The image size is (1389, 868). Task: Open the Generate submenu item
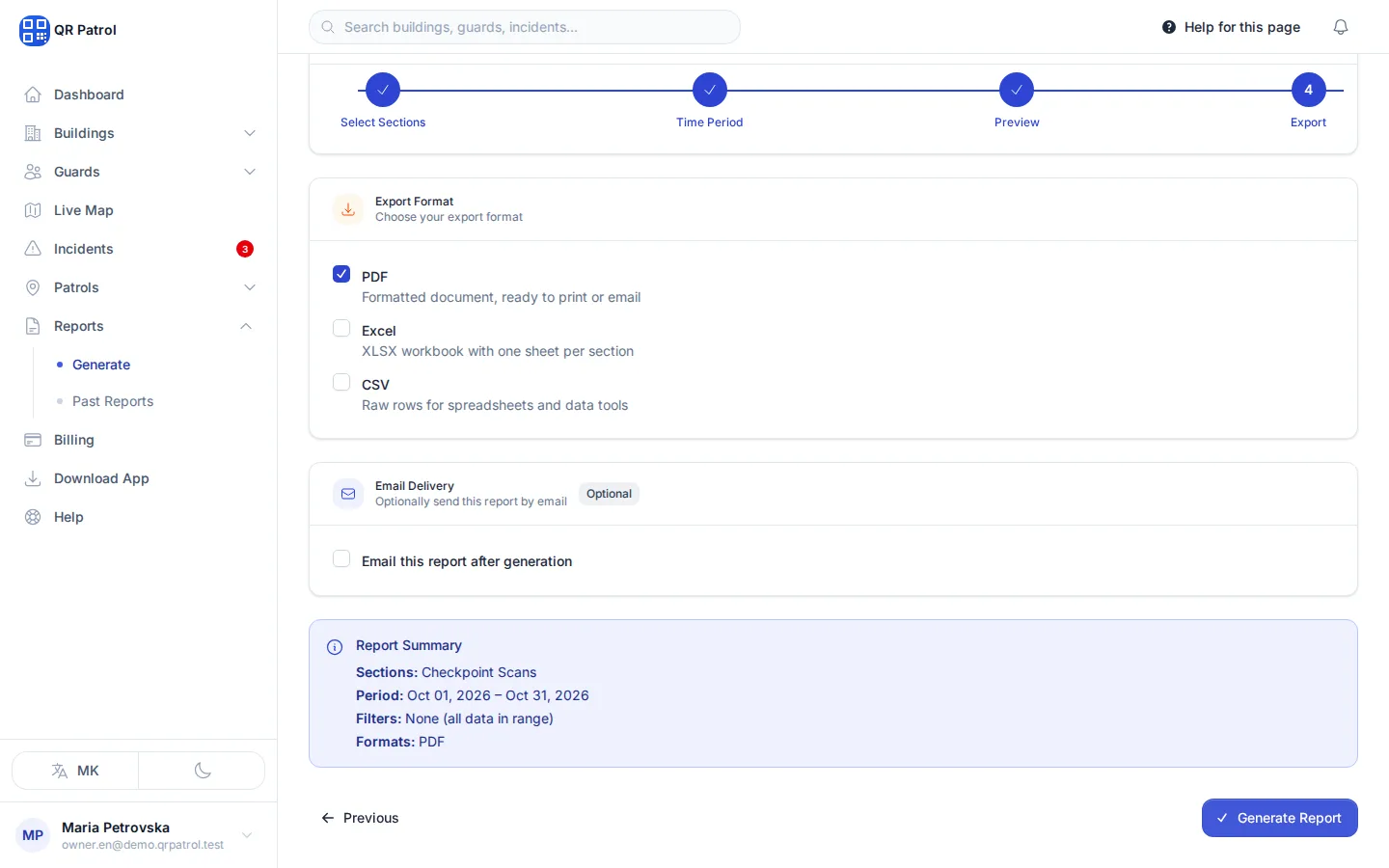coord(101,365)
